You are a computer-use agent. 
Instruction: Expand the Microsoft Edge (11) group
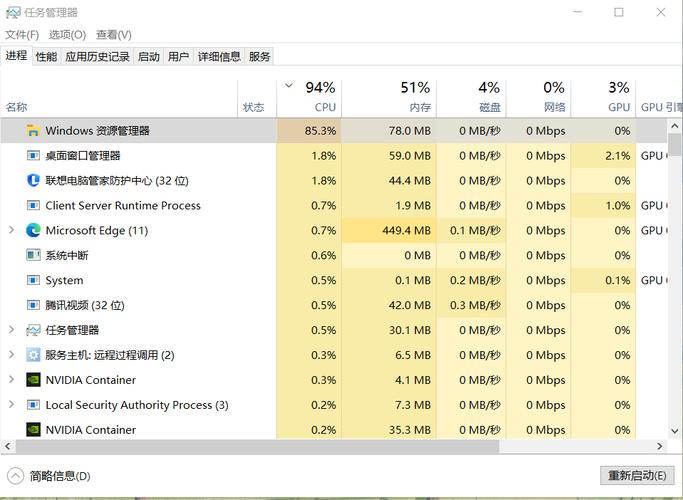(12, 230)
